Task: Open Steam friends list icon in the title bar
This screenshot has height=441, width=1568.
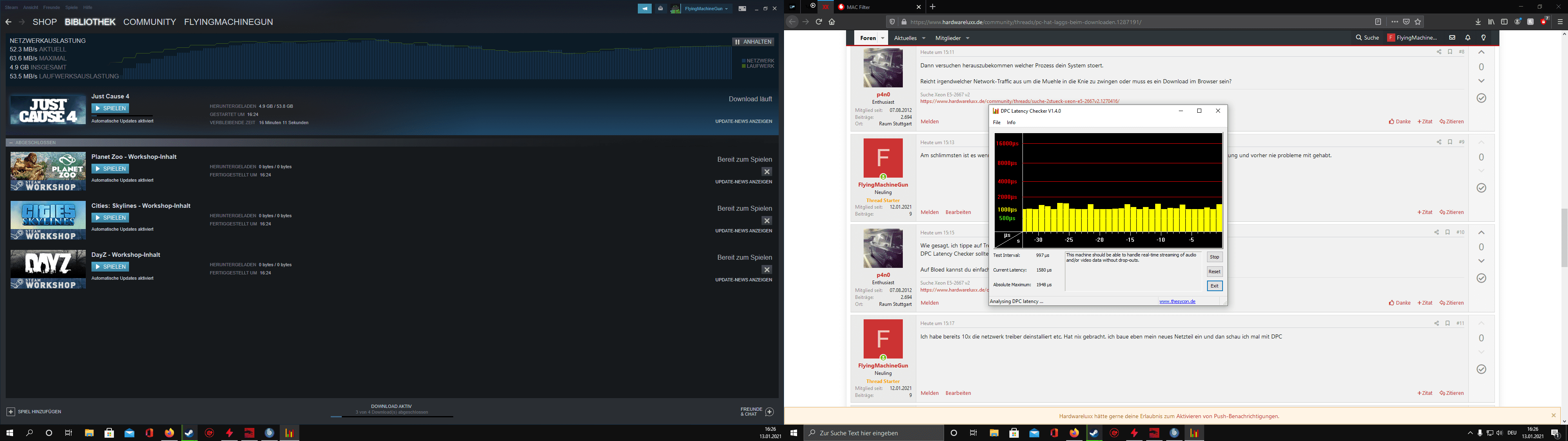Action: pos(660,9)
